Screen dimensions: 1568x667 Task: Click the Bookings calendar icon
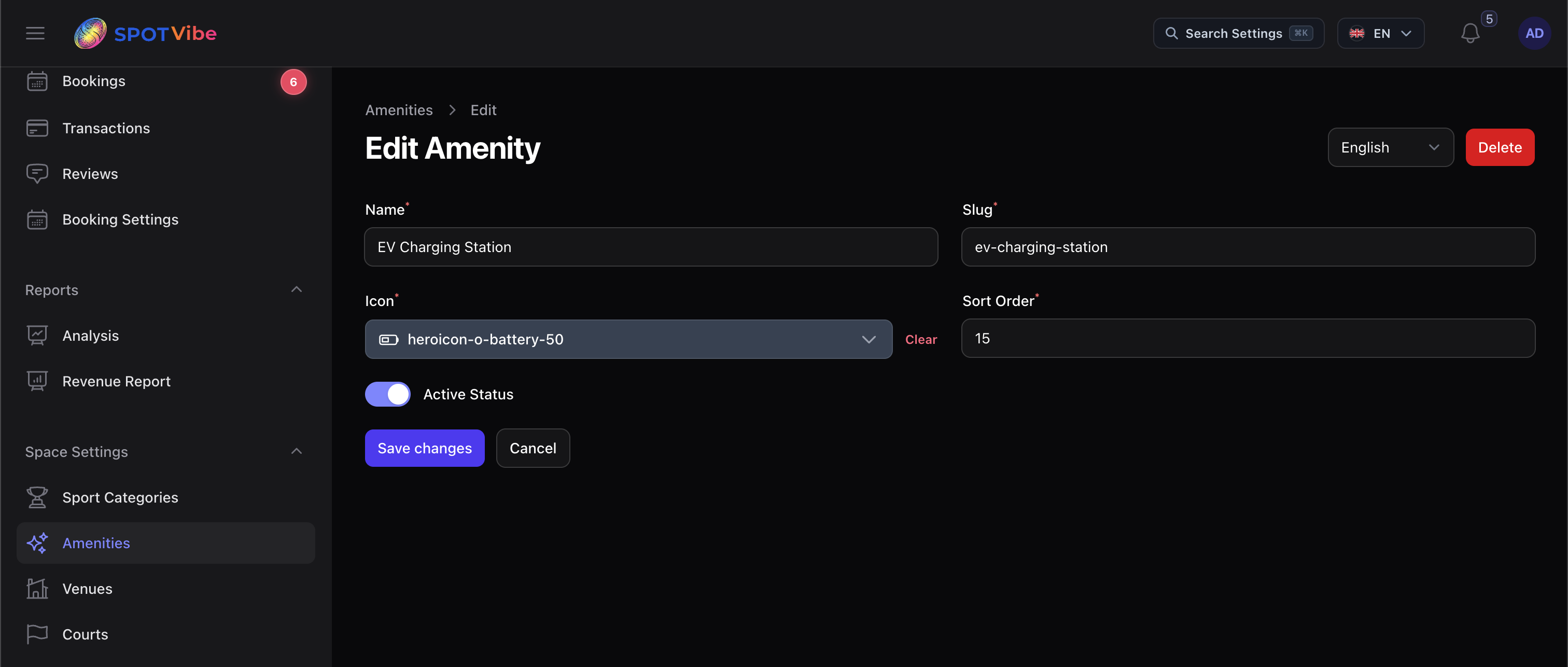click(x=37, y=81)
